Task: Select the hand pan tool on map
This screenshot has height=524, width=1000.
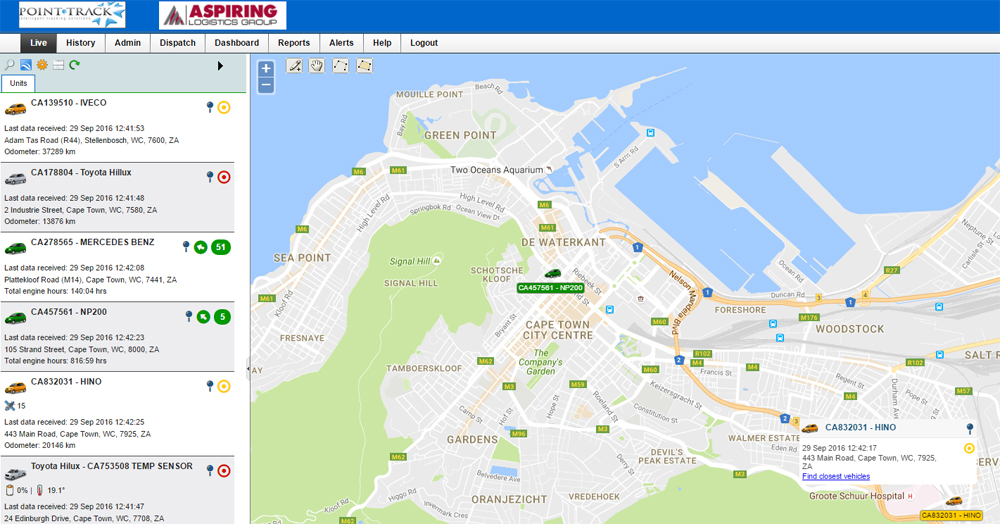Action: (317, 66)
